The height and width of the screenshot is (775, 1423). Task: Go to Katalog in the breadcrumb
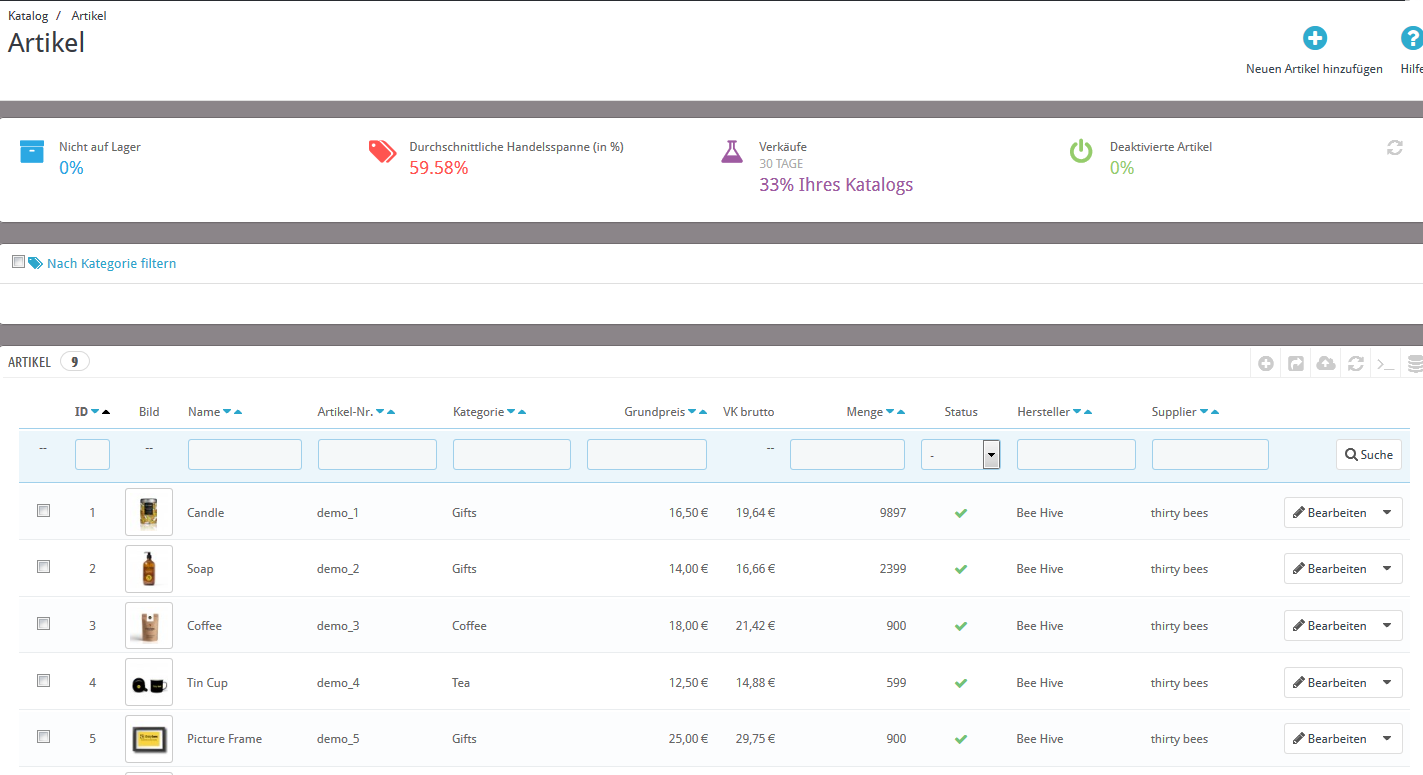(28, 16)
